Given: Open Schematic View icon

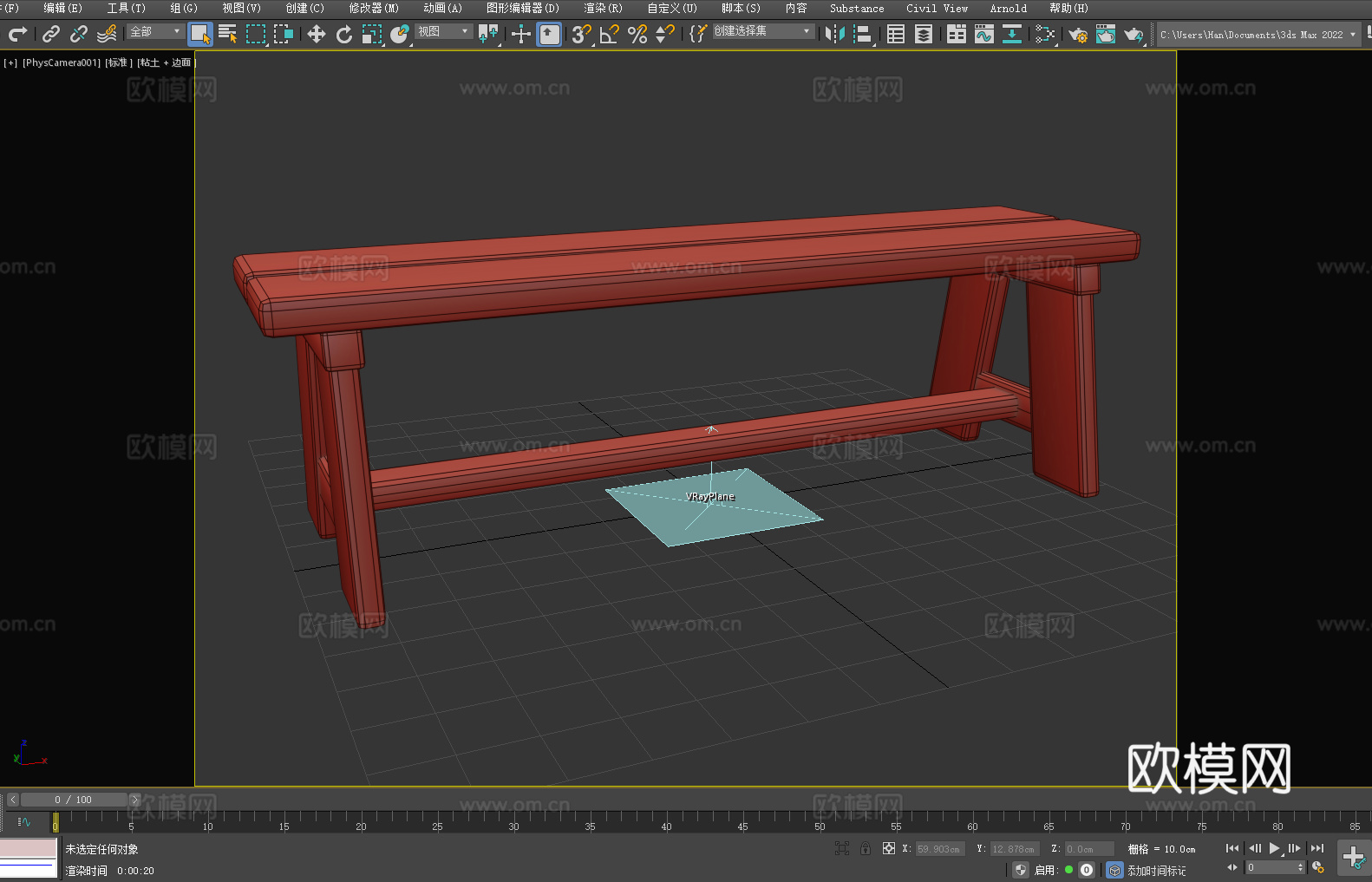Looking at the screenshot, I should tap(1045, 34).
